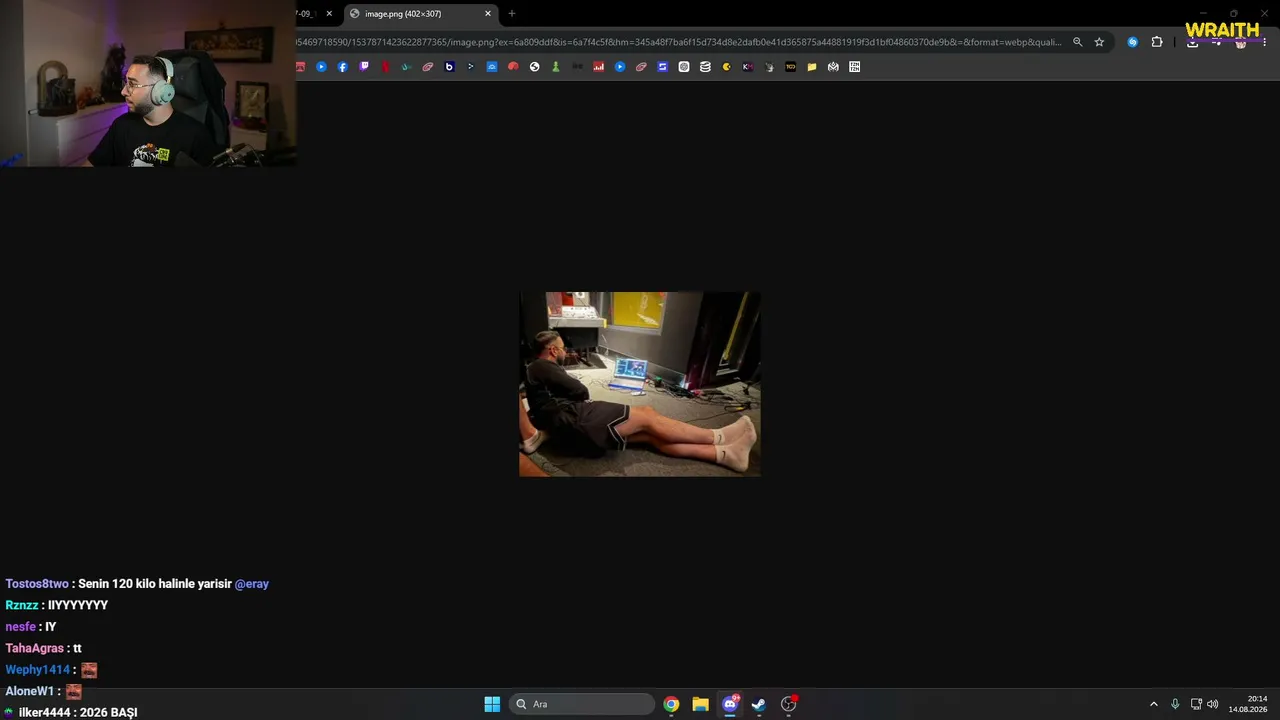Viewport: 1280px width, 720px height.
Task: Open network settings from the tray
Action: (1196, 704)
